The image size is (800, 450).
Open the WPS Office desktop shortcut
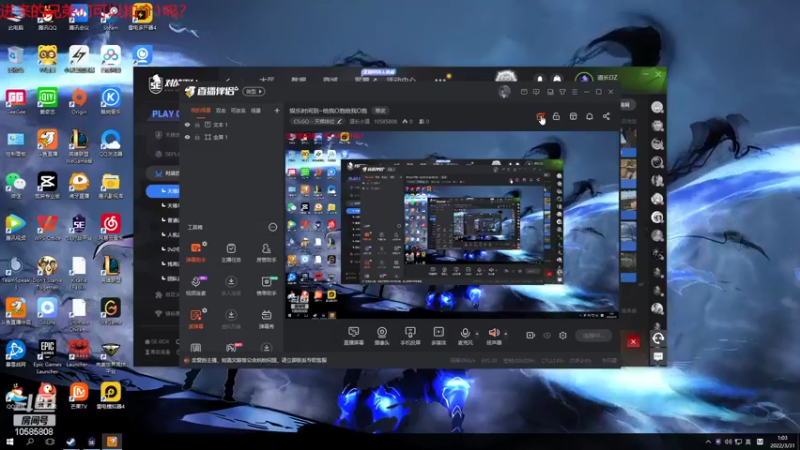pos(47,228)
